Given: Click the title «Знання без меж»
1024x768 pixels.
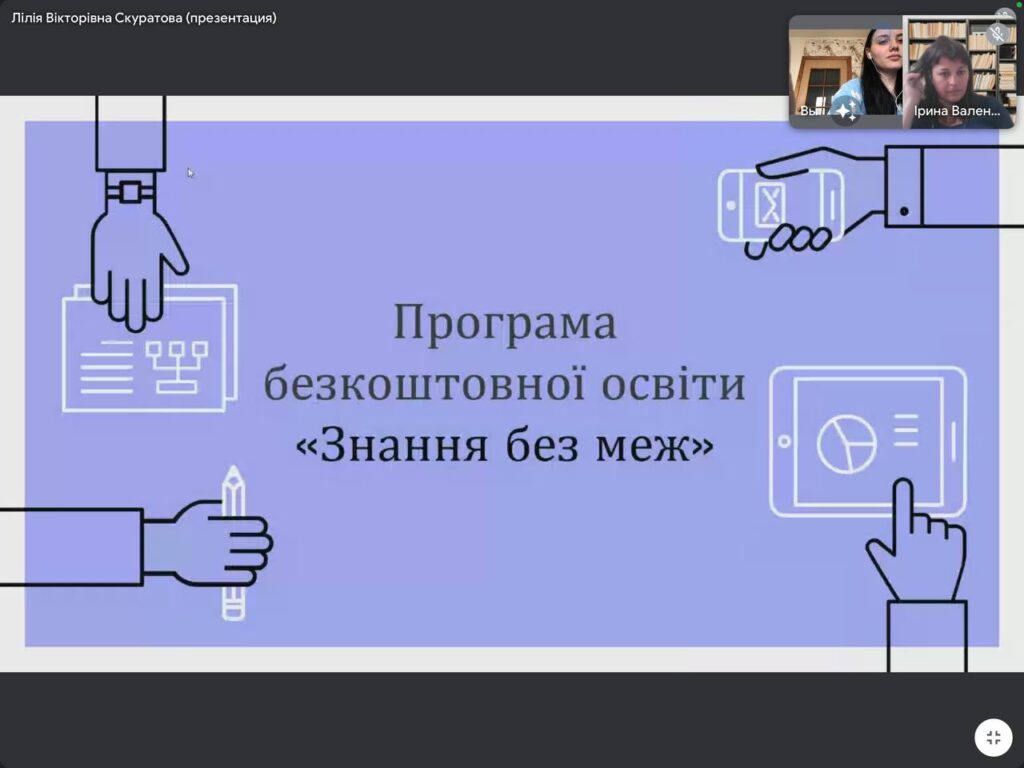Looking at the screenshot, I should (505, 446).
